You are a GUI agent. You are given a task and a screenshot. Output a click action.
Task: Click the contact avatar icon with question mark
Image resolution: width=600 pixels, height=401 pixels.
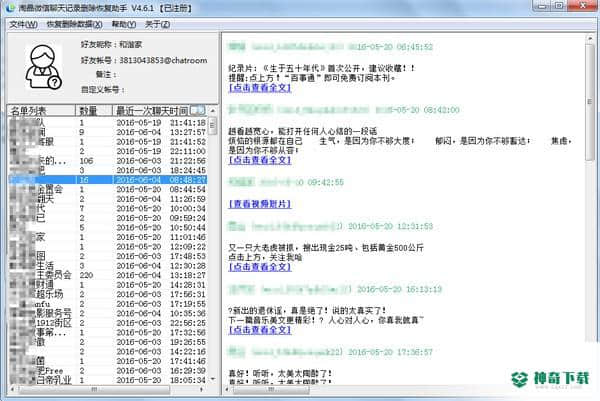tap(43, 67)
